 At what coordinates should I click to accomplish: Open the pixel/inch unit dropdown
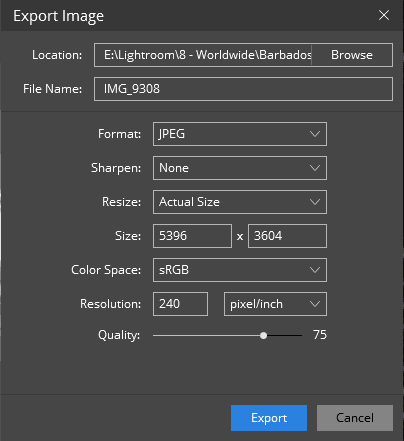coord(275,304)
